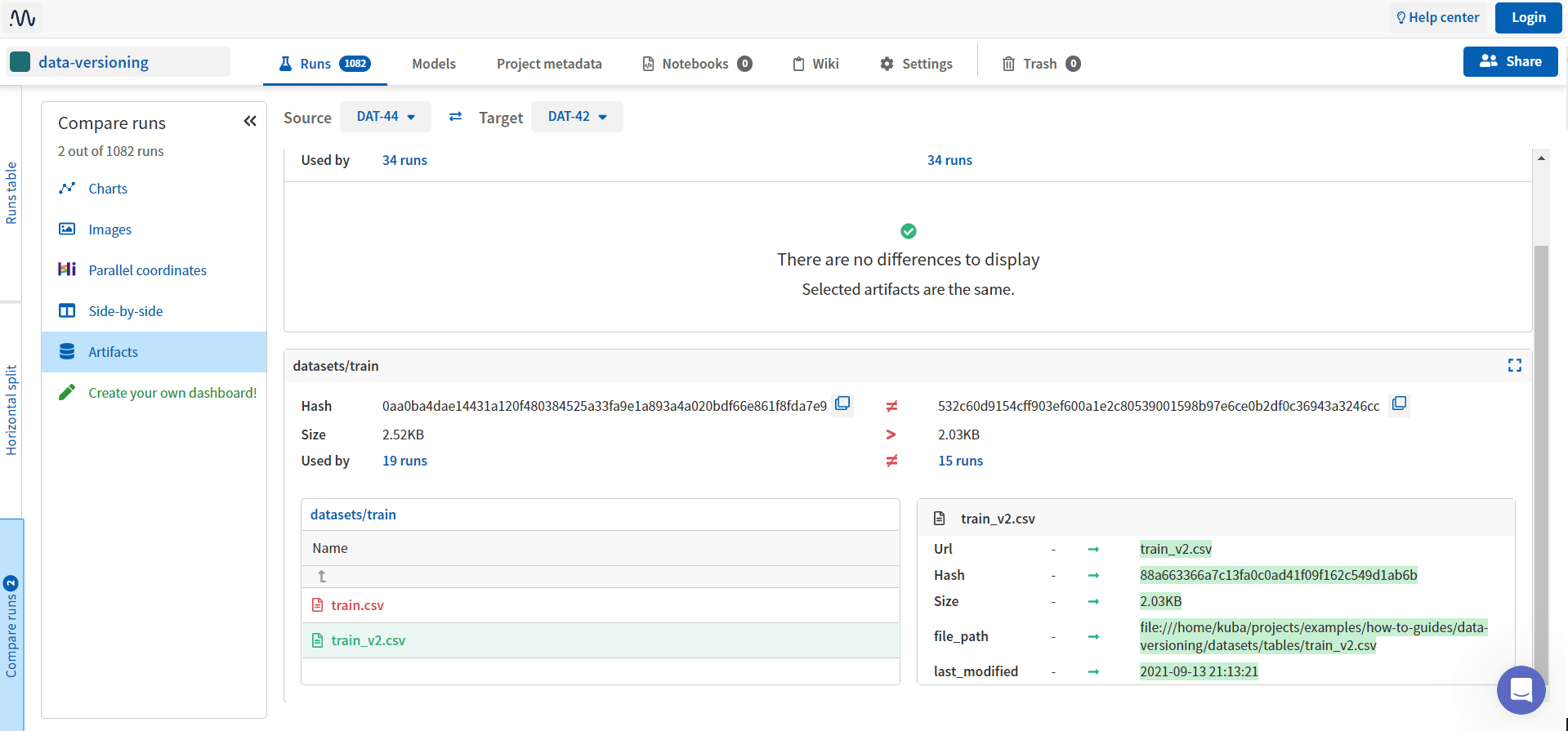Viewport: 1568px width, 731px height.
Task: Open the Settings tab
Action: (x=916, y=64)
